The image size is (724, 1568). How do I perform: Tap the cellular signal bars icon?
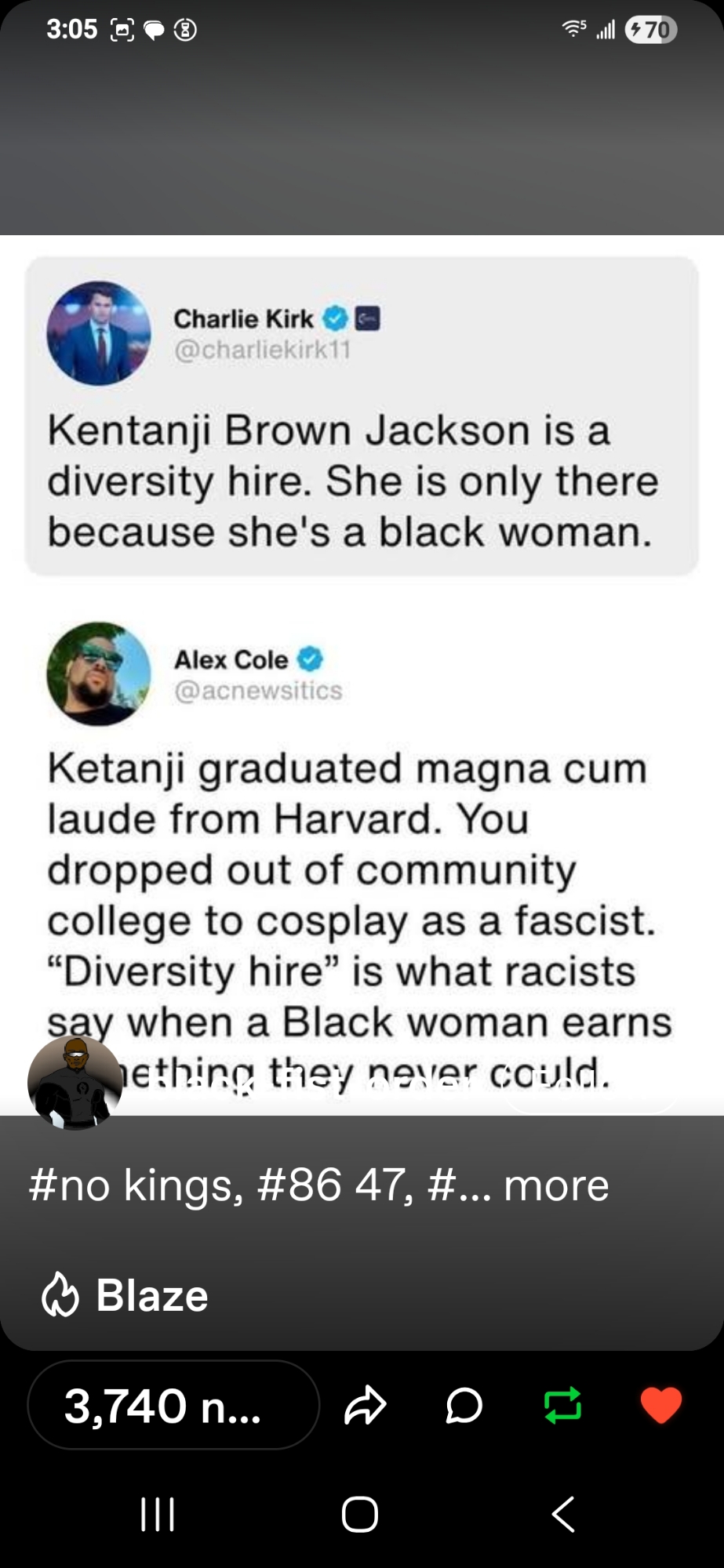[x=605, y=31]
